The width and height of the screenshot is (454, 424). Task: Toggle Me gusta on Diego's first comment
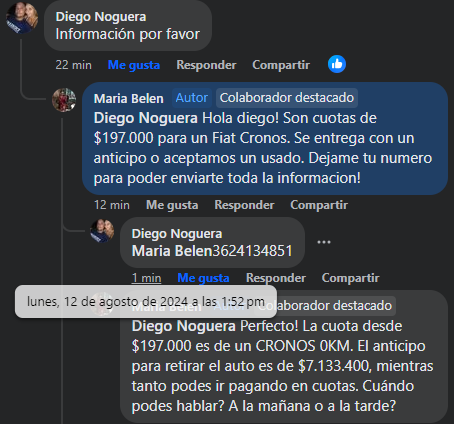point(134,65)
